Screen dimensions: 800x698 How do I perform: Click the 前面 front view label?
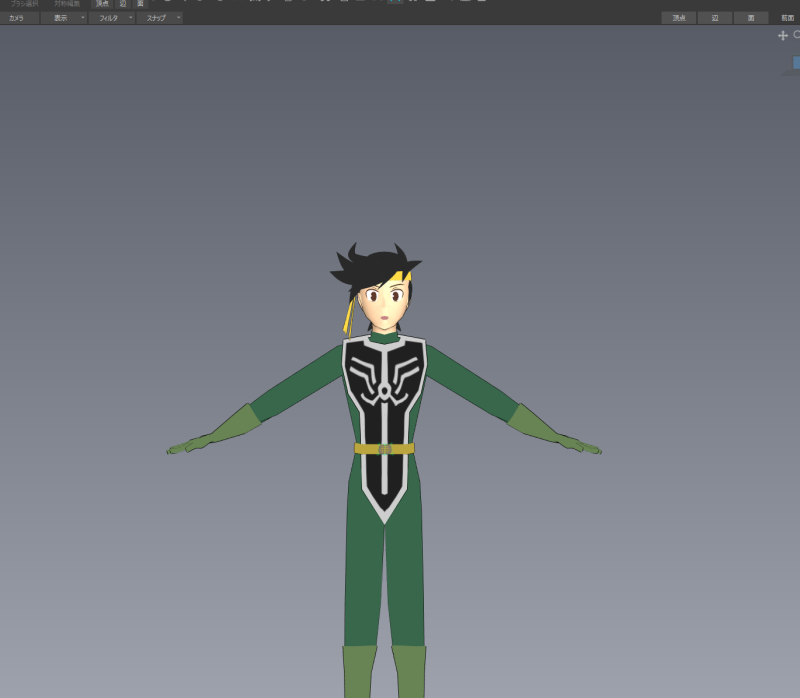(787, 18)
